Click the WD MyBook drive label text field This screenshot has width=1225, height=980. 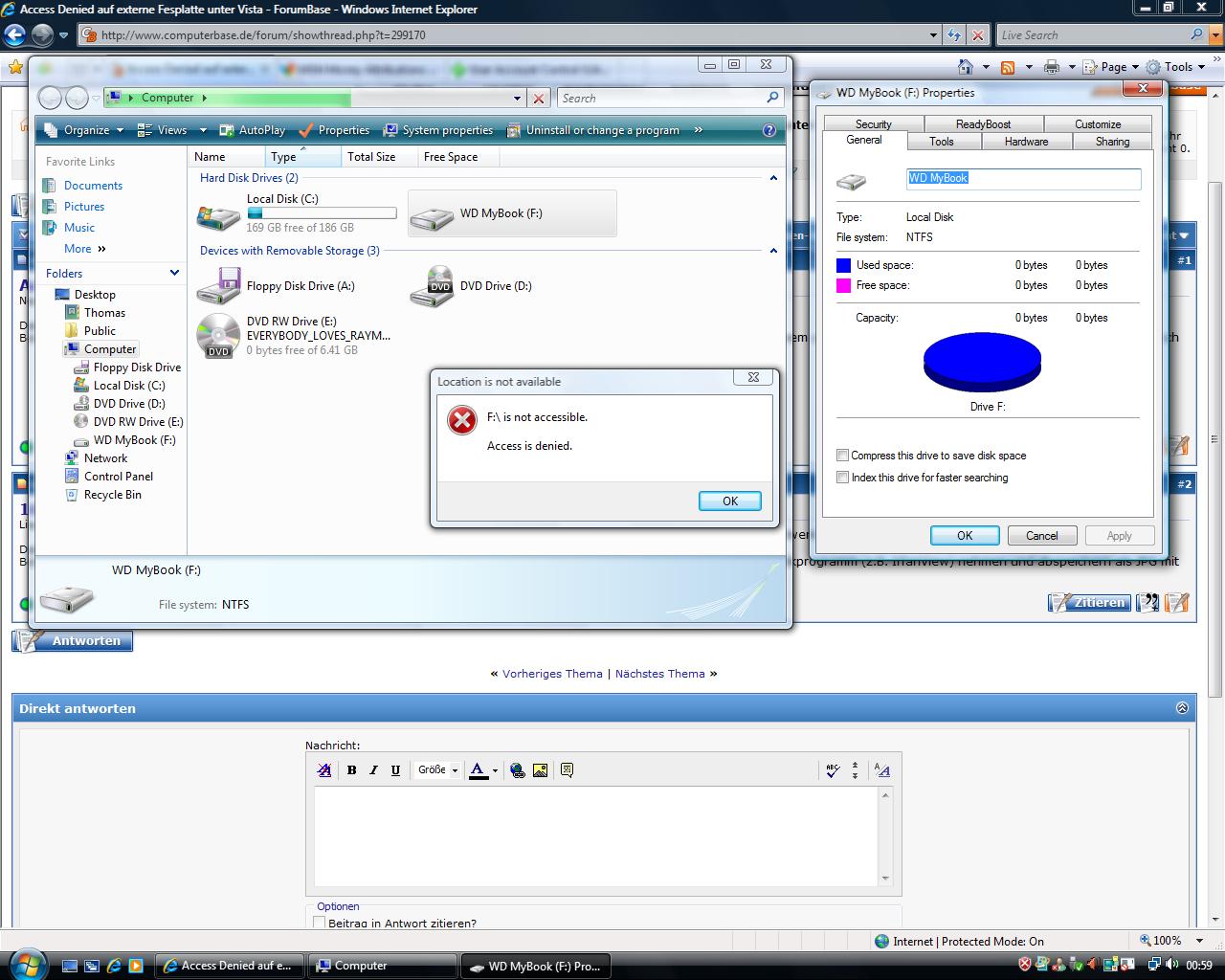point(1023,178)
